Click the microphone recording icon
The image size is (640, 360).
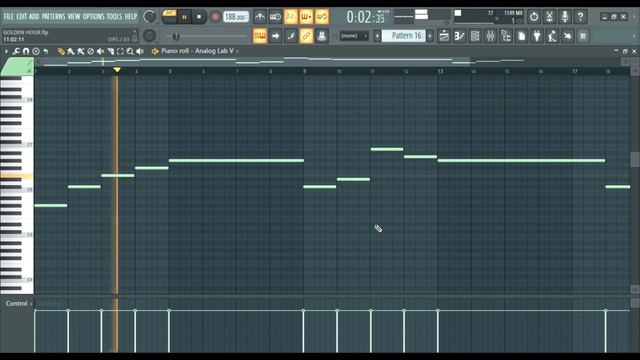565,17
